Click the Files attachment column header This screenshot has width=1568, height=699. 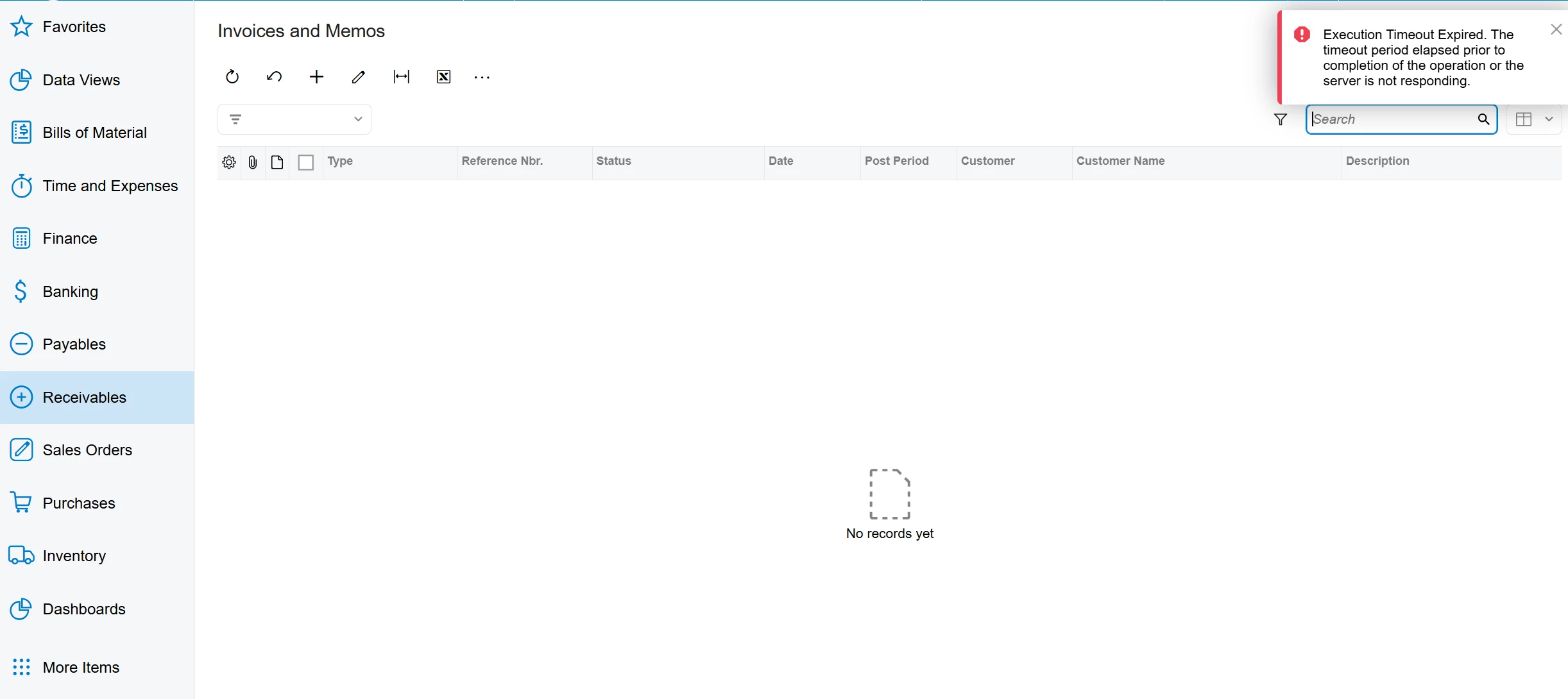coord(253,162)
